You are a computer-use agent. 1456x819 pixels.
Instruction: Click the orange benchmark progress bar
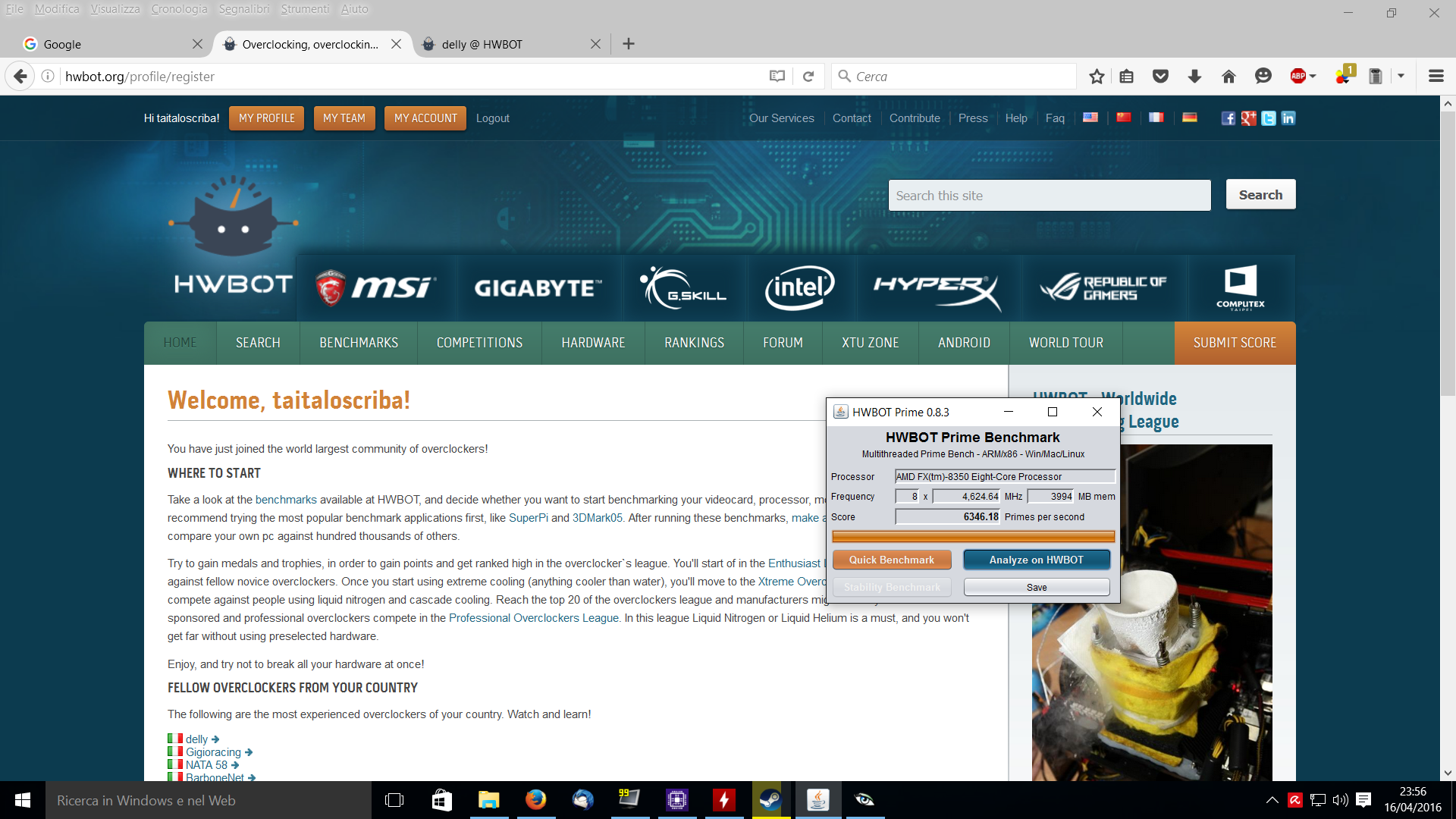(x=974, y=537)
